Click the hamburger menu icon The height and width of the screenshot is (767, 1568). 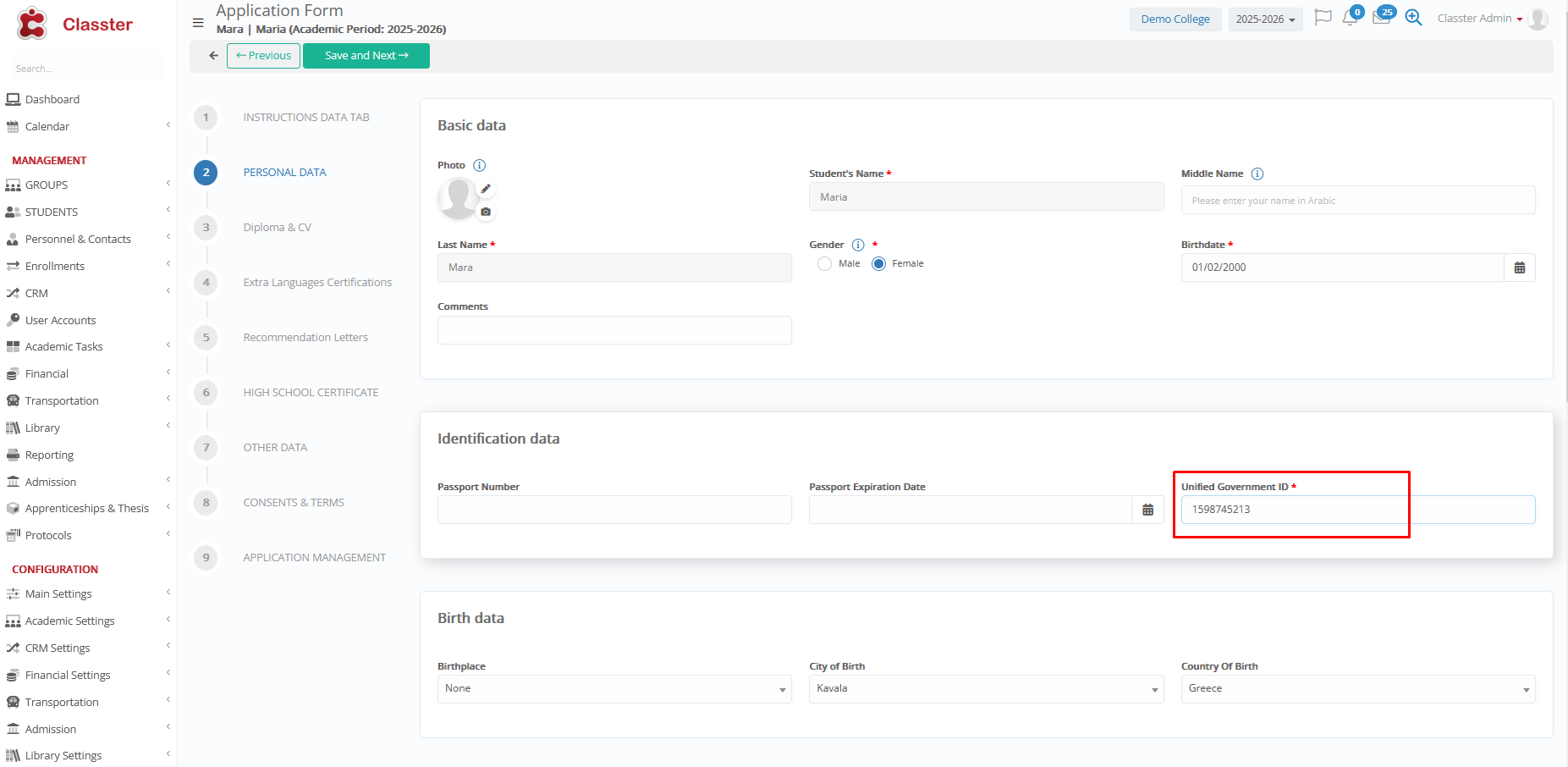pyautogui.click(x=198, y=23)
